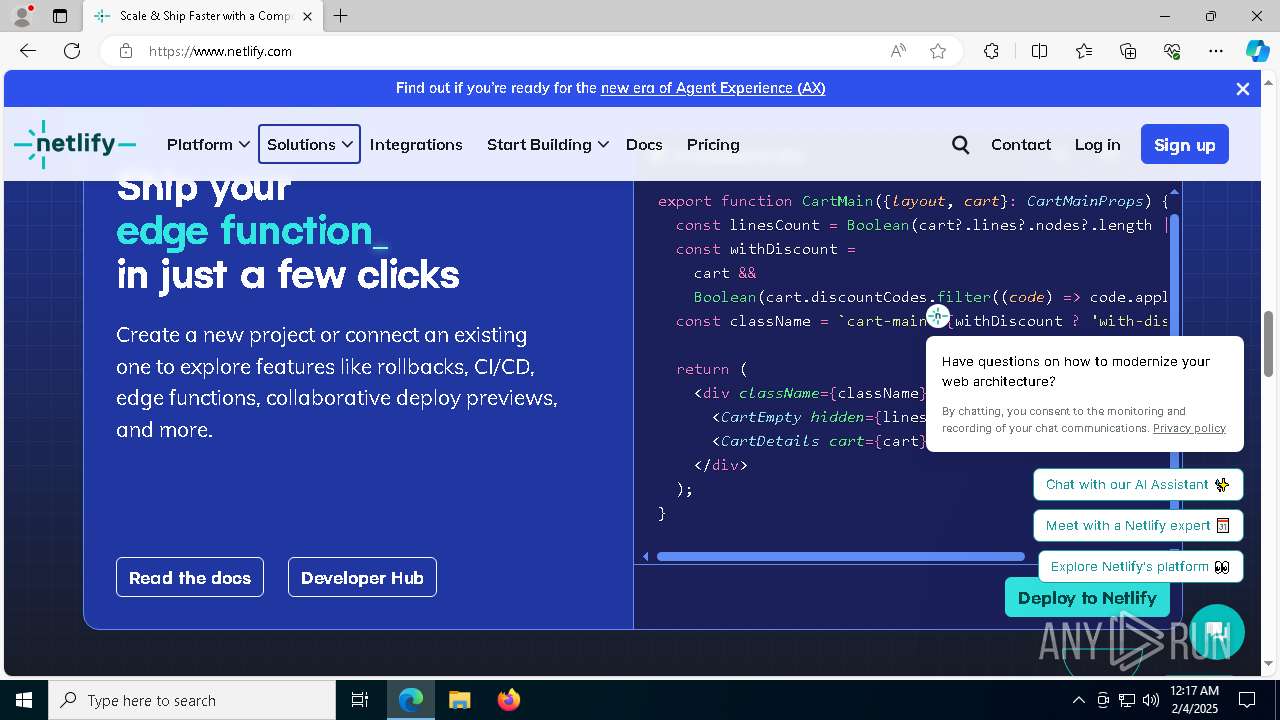
Task: Expand the Solutions menu
Action: 309,145
